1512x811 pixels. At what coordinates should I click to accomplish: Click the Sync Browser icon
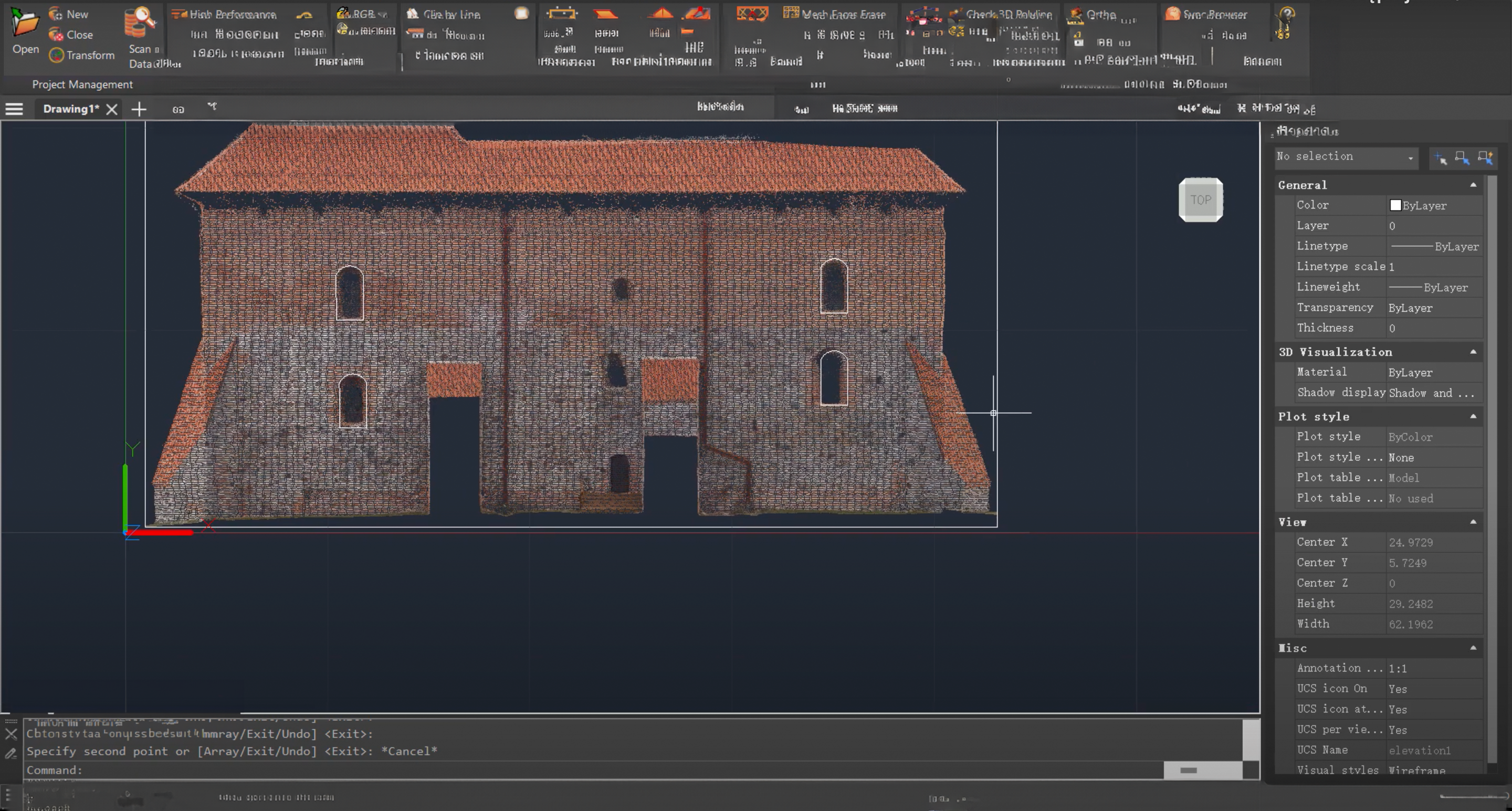pyautogui.click(x=1173, y=14)
